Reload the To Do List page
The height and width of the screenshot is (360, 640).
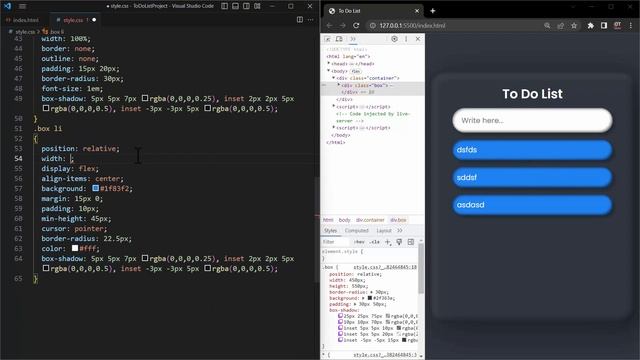coord(356,25)
